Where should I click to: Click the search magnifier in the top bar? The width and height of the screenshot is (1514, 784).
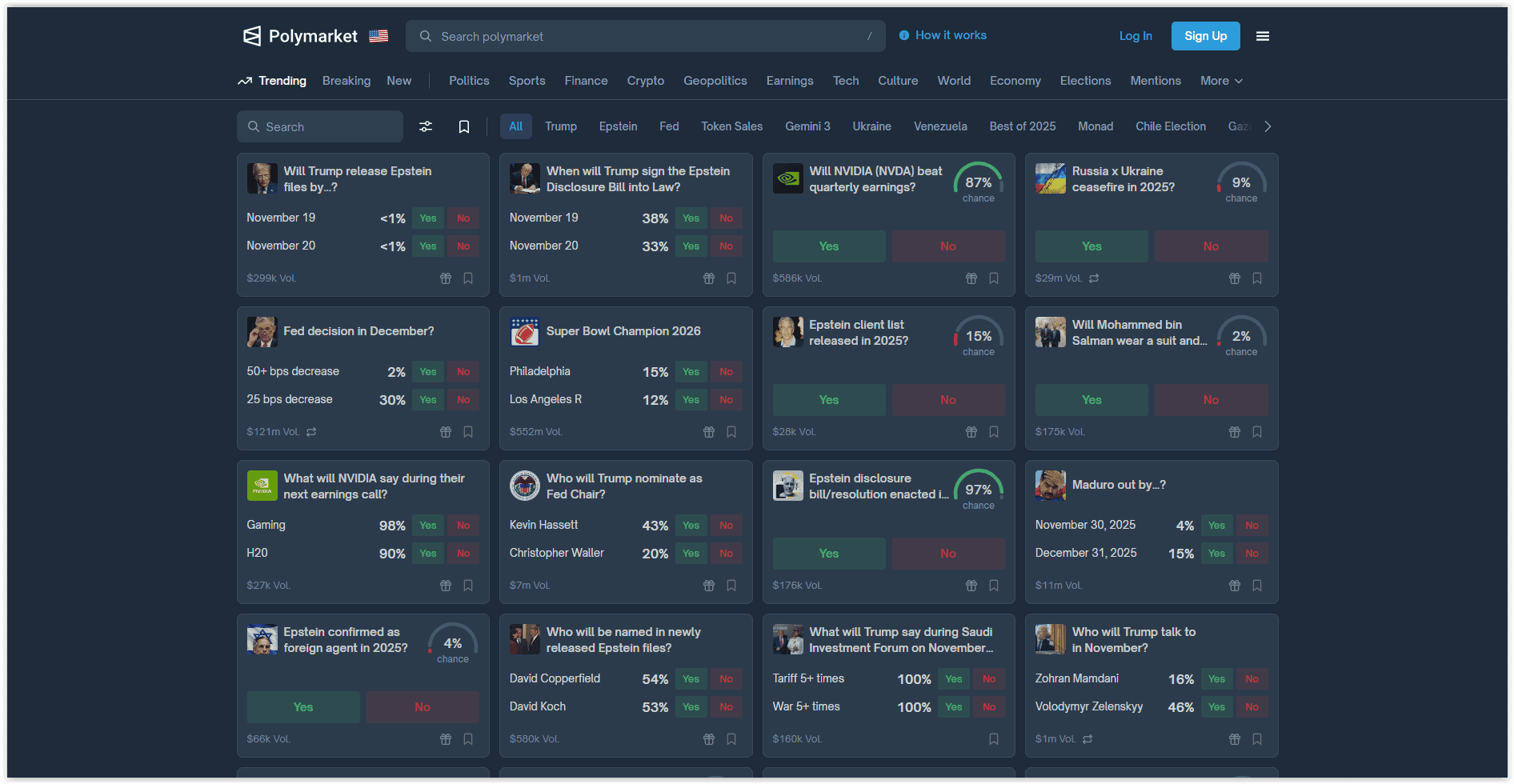[x=425, y=36]
